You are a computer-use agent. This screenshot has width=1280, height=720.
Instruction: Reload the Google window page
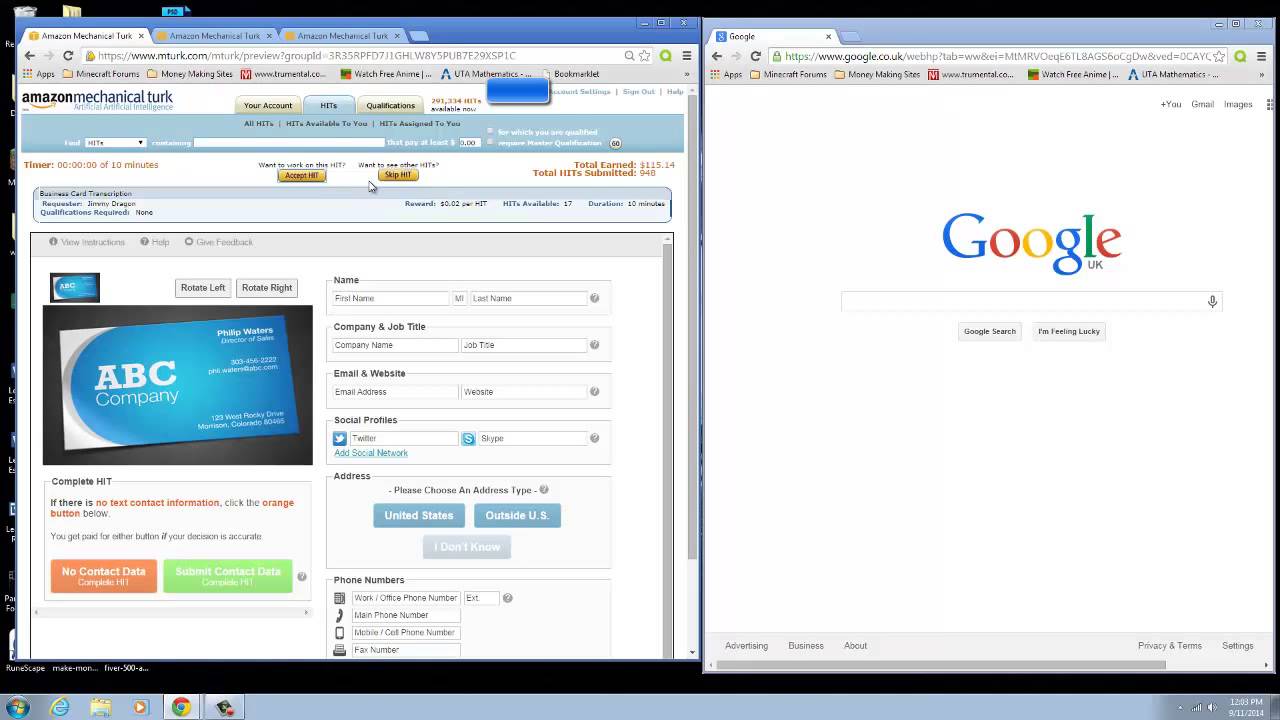[756, 56]
